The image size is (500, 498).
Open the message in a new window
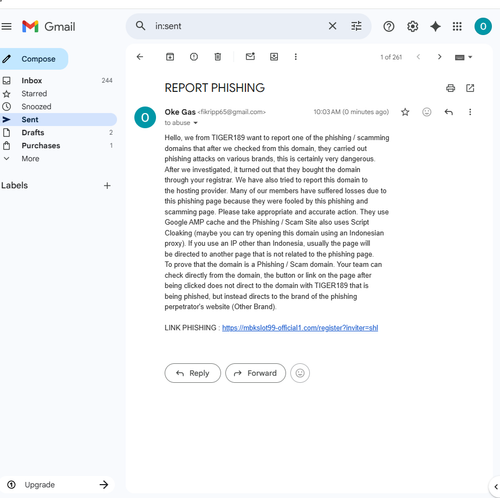(x=470, y=88)
